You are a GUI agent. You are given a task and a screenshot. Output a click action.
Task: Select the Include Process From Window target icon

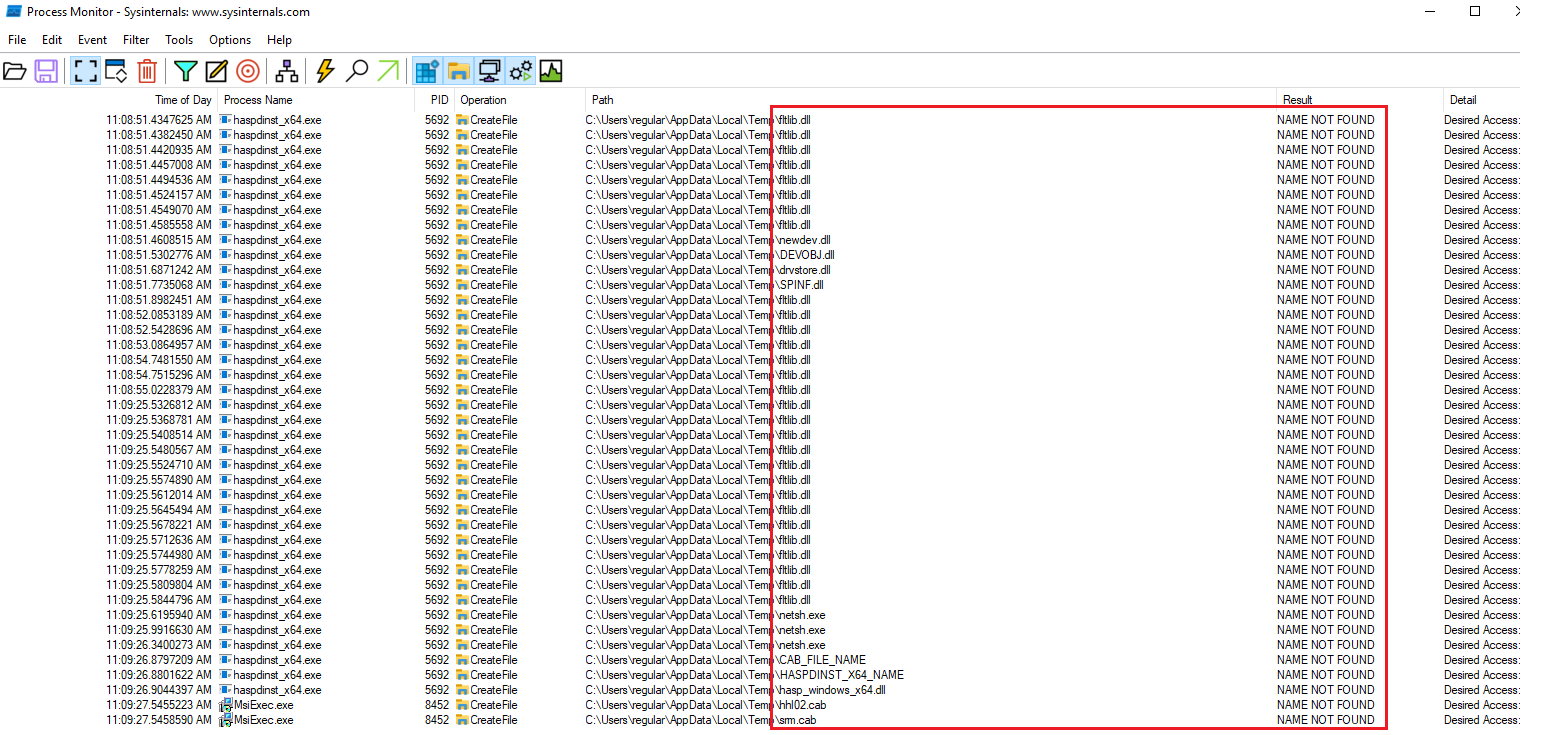(x=248, y=71)
